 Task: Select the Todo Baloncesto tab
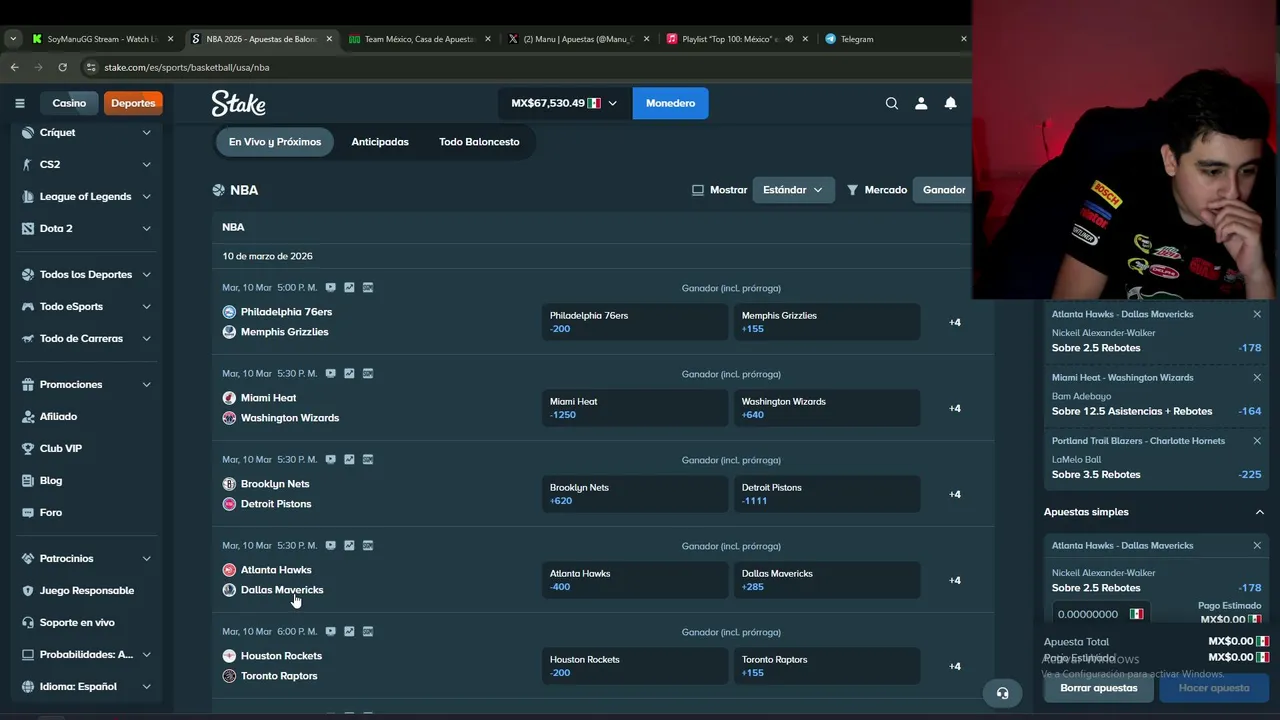click(x=479, y=142)
